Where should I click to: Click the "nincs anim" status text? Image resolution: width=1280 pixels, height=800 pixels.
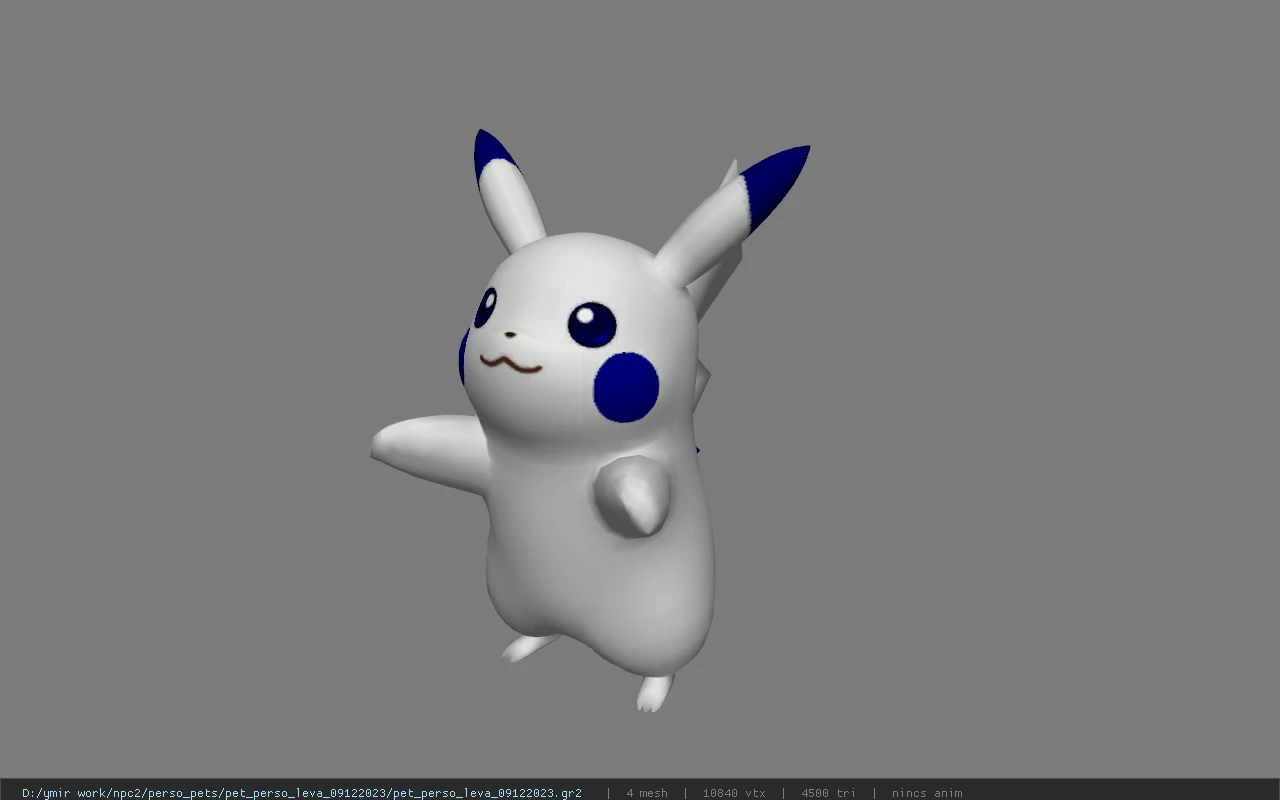pyautogui.click(x=927, y=793)
